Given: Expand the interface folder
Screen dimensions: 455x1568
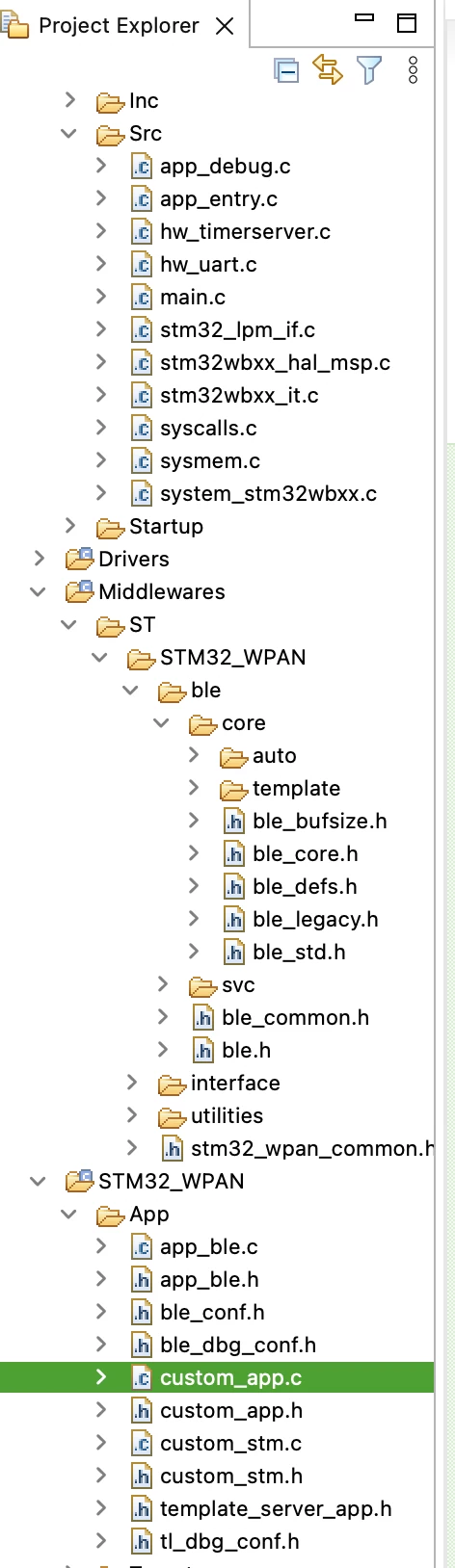Looking at the screenshot, I should click(131, 1082).
